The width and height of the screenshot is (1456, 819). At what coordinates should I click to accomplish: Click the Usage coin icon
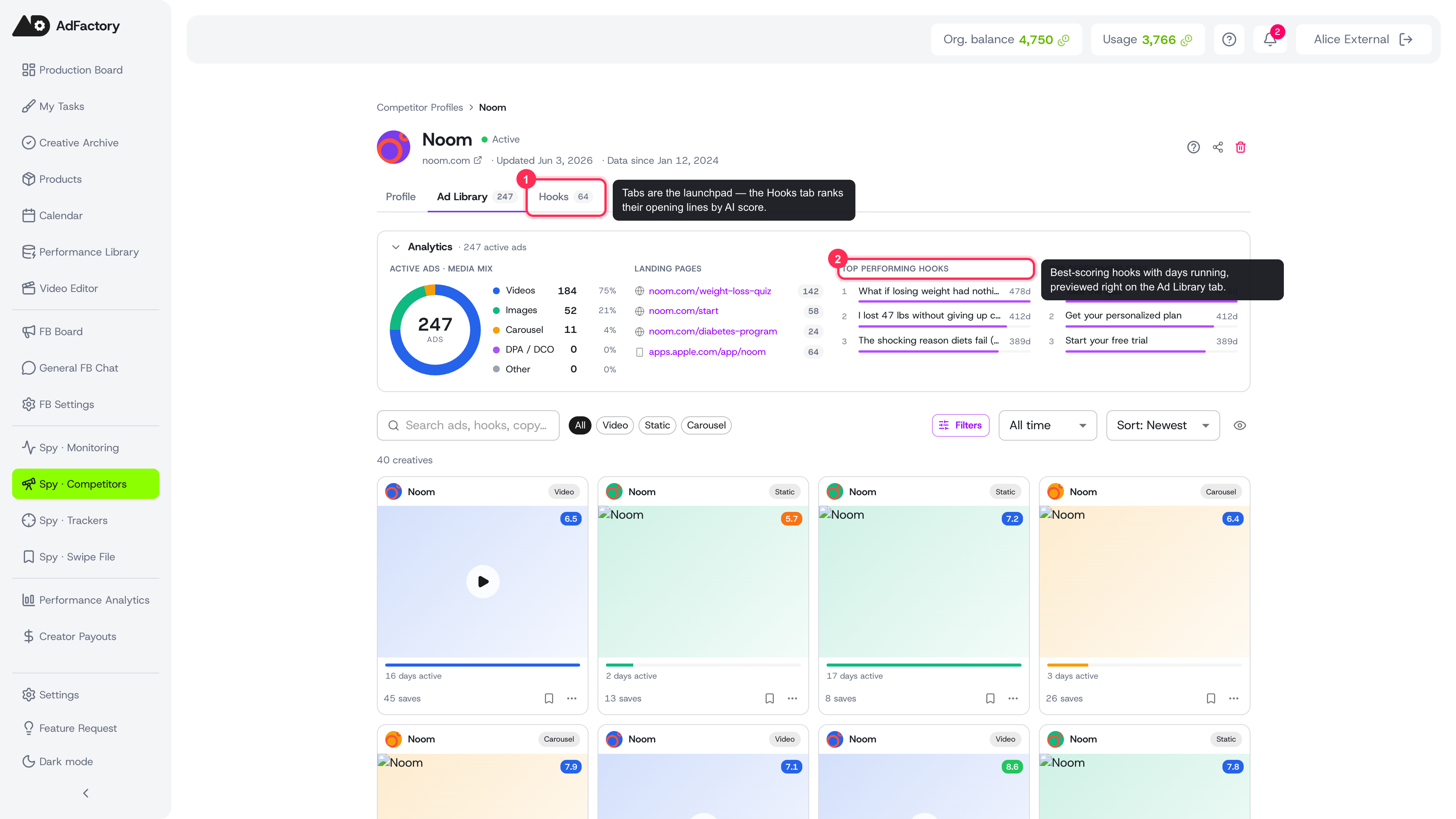tap(1186, 40)
